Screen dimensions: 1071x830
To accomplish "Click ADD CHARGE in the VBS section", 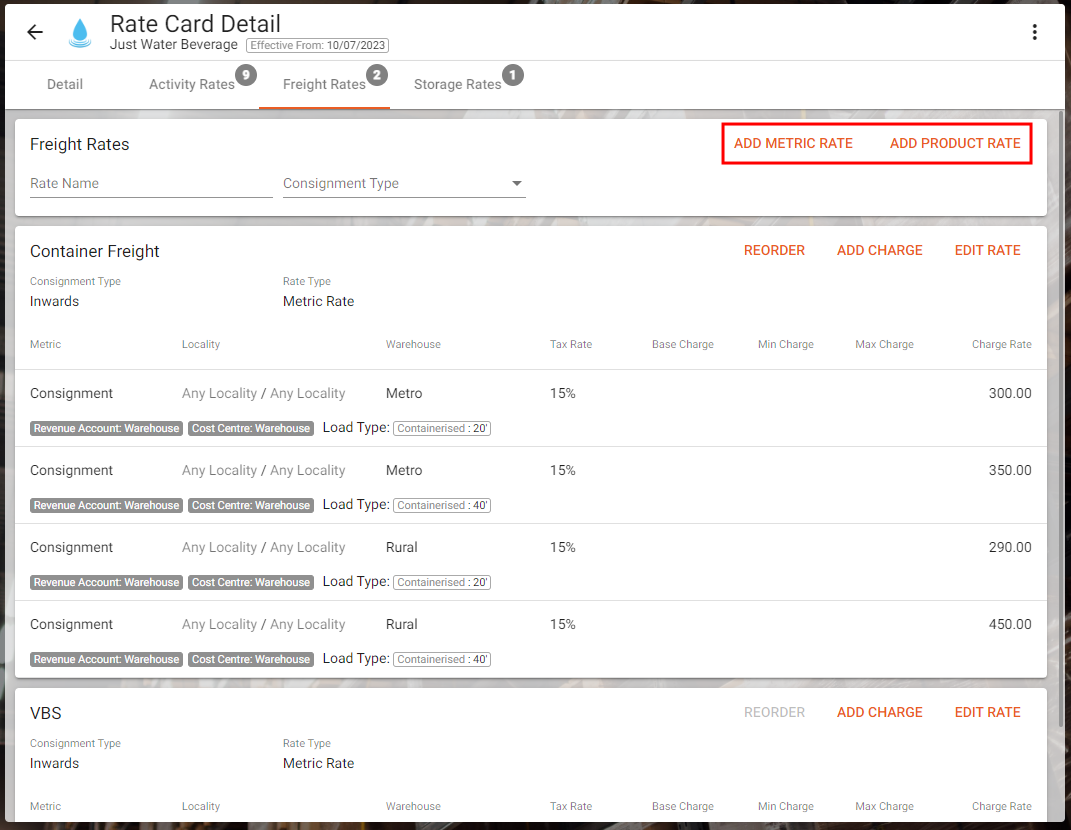I will (879, 712).
